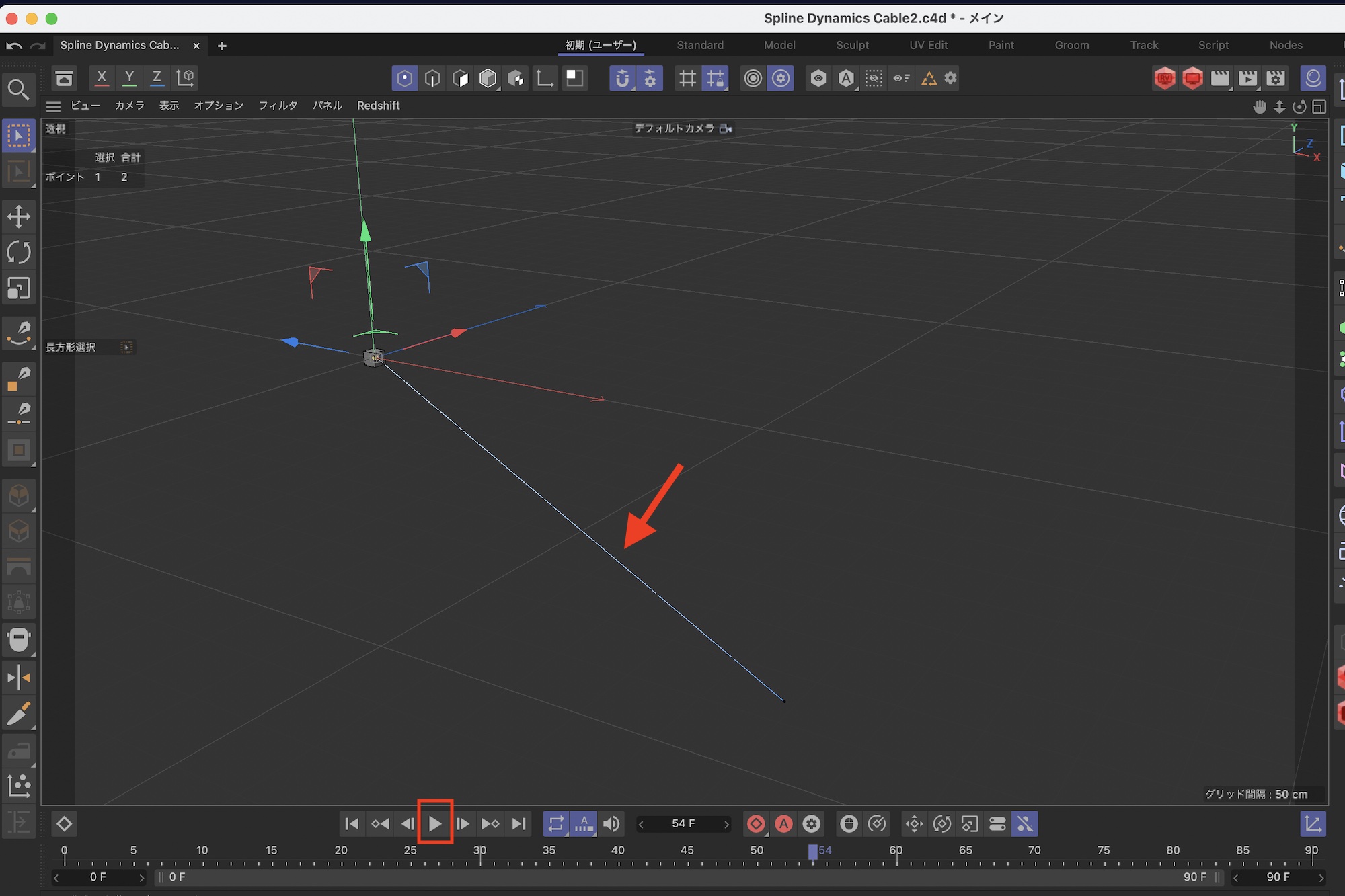Select the Knife cut tool icon

pos(18,714)
